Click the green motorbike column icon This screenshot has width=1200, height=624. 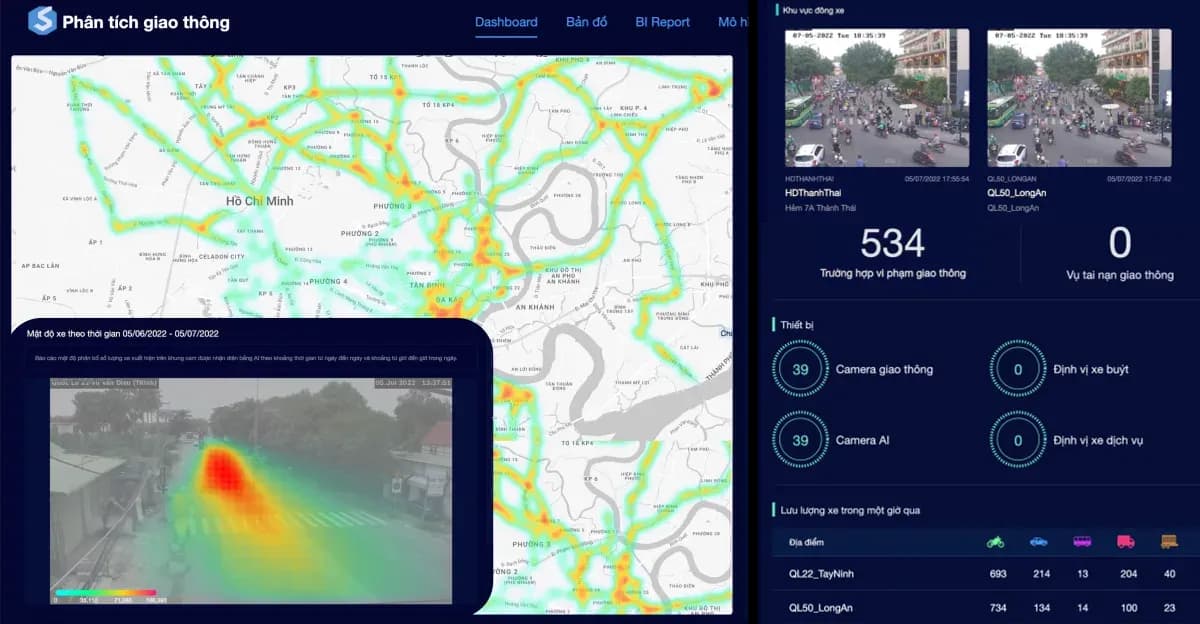[995, 542]
